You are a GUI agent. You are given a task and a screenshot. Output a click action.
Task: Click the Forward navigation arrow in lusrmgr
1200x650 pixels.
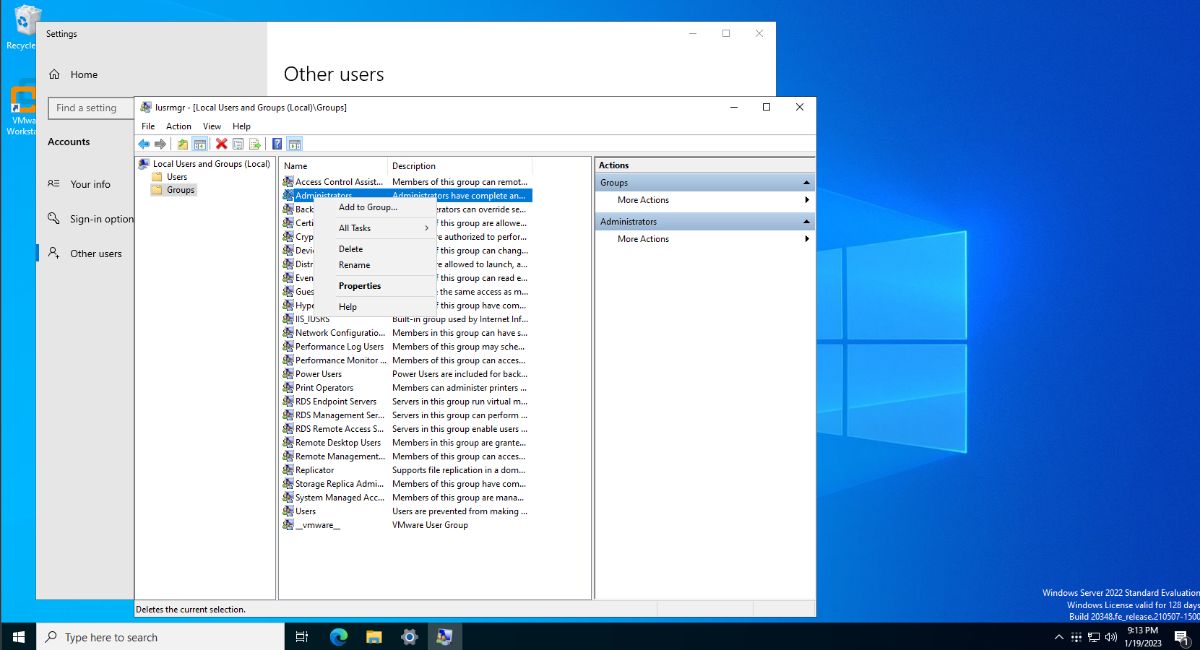pyautogui.click(x=161, y=145)
